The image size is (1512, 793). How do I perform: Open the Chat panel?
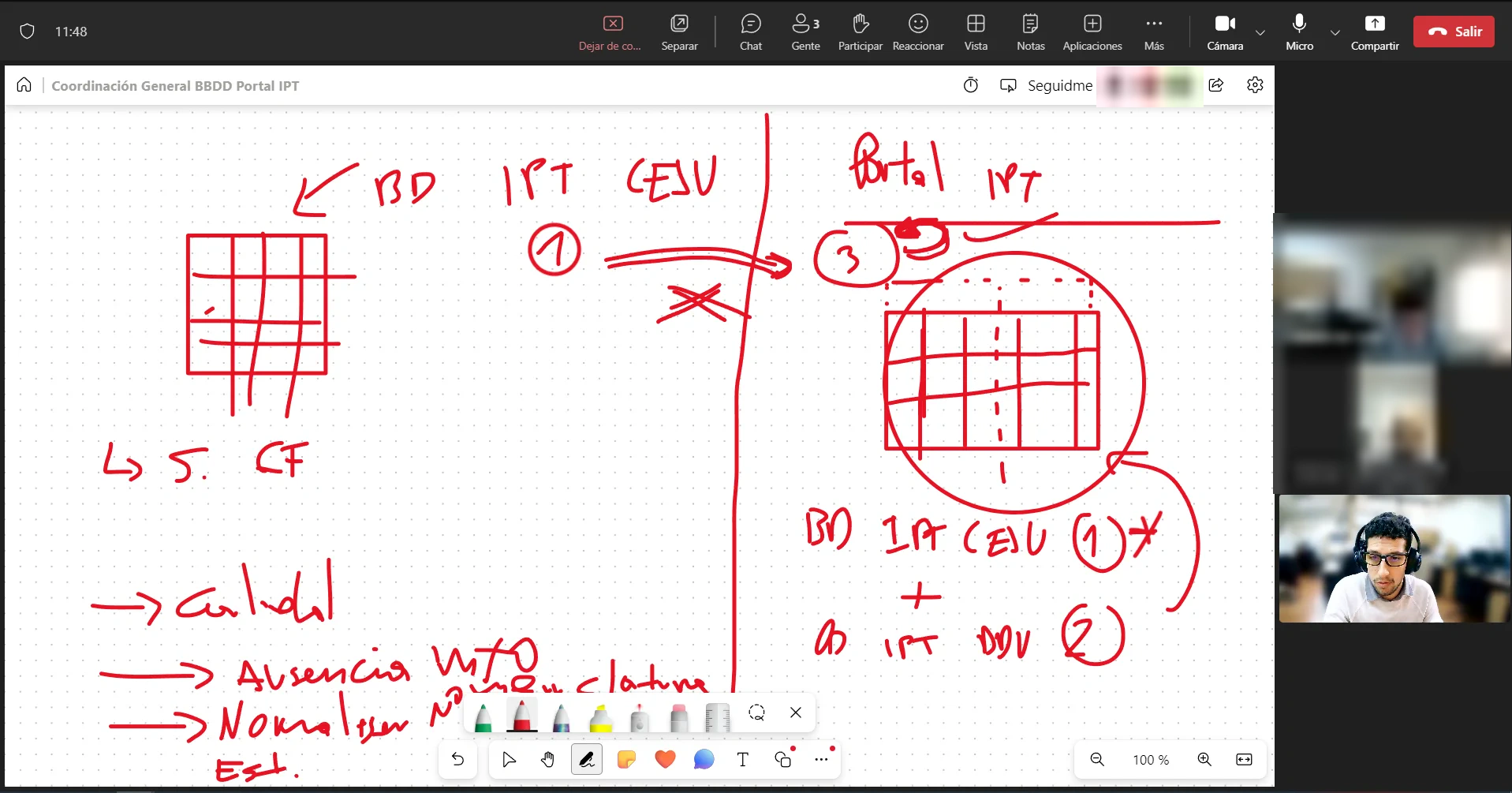(751, 32)
